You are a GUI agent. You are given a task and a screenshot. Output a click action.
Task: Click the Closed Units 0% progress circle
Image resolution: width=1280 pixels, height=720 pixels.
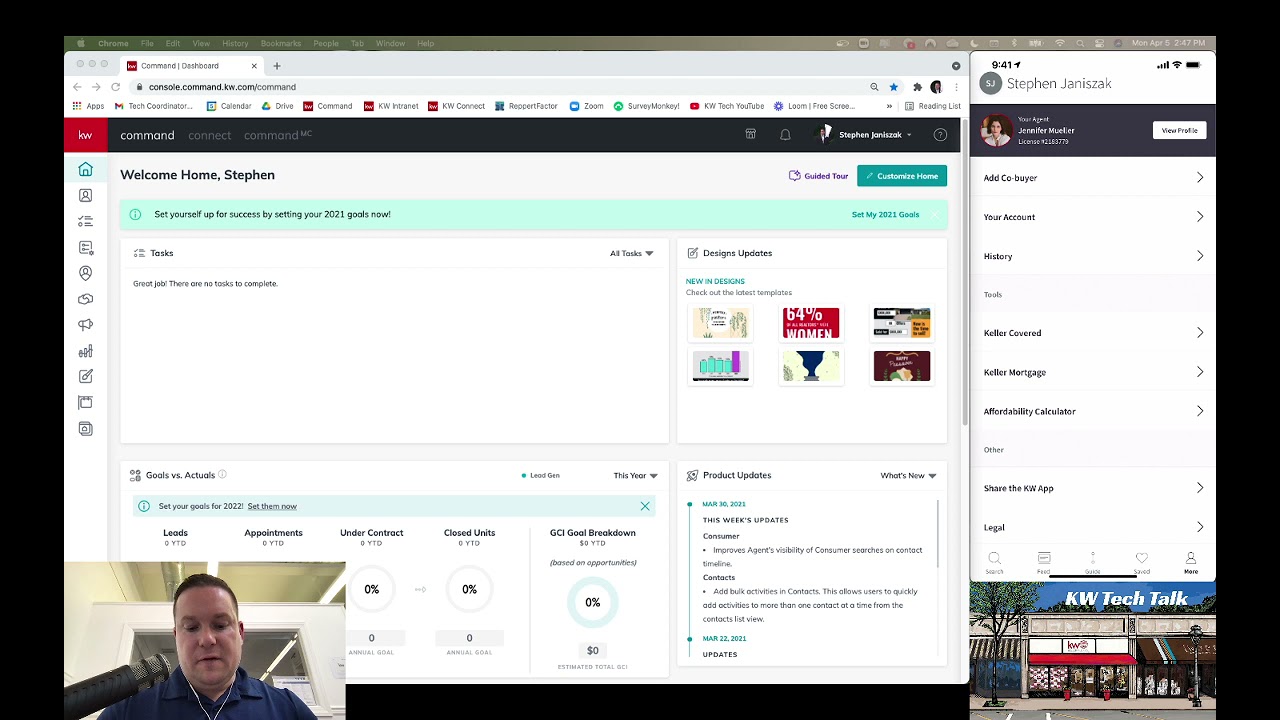pyautogui.click(x=469, y=589)
